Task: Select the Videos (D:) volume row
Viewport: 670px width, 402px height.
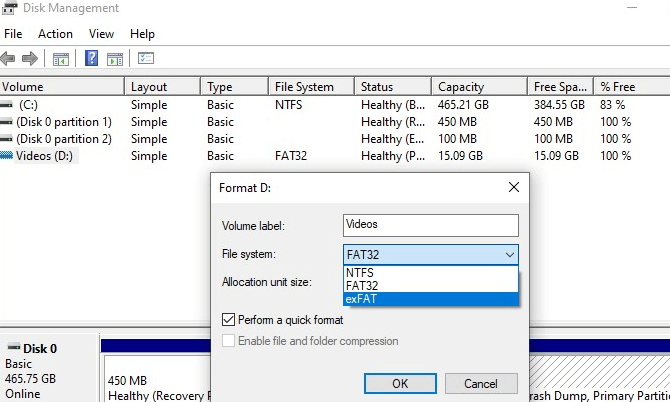Action: pyautogui.click(x=335, y=156)
